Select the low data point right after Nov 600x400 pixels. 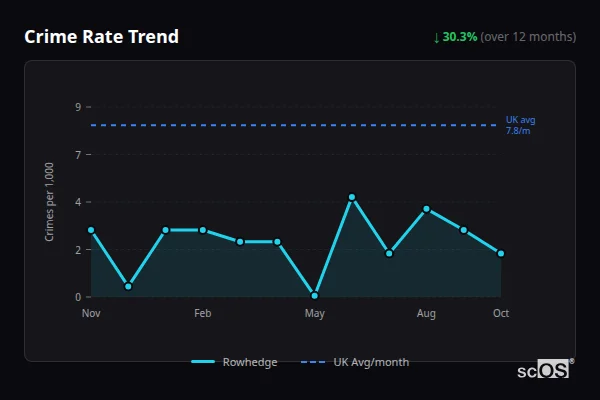[x=128, y=286]
